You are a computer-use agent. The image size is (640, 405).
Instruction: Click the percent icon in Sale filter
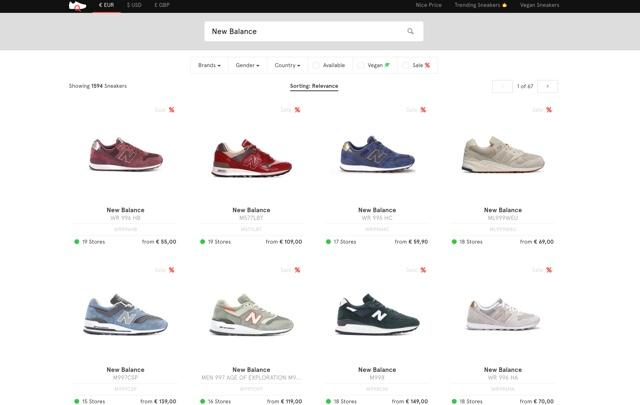(427, 65)
